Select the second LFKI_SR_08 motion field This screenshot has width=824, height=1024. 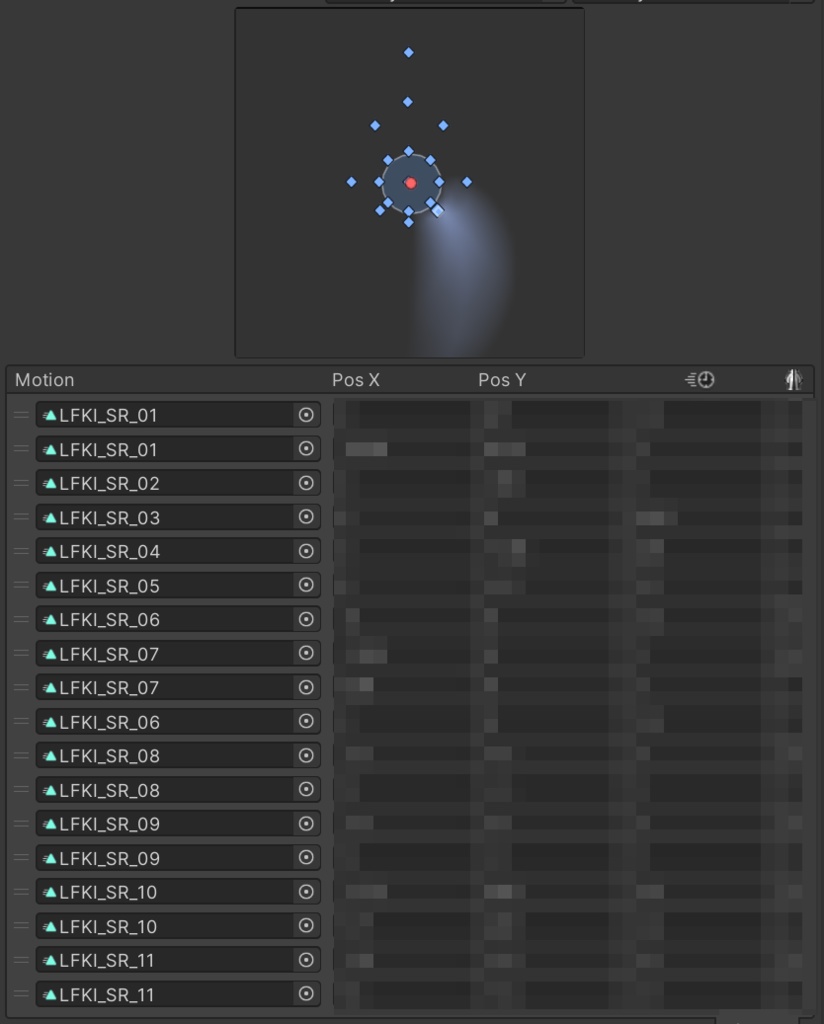[x=165, y=790]
